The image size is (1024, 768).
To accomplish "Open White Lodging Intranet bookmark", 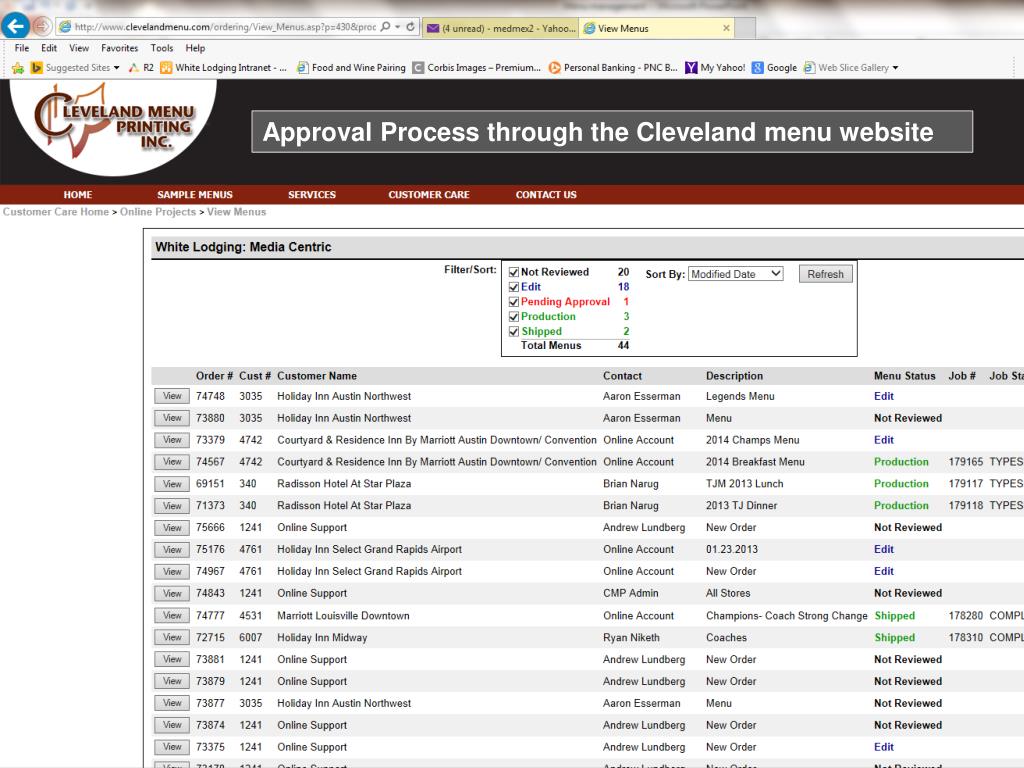I will click(223, 68).
